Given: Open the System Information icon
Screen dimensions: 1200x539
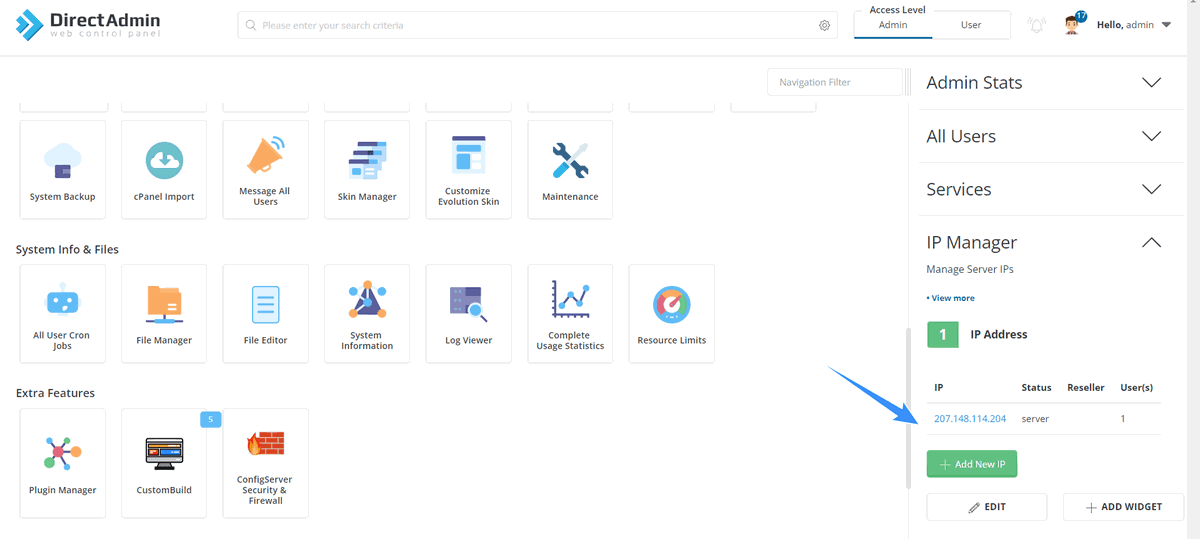Looking at the screenshot, I should click(367, 313).
